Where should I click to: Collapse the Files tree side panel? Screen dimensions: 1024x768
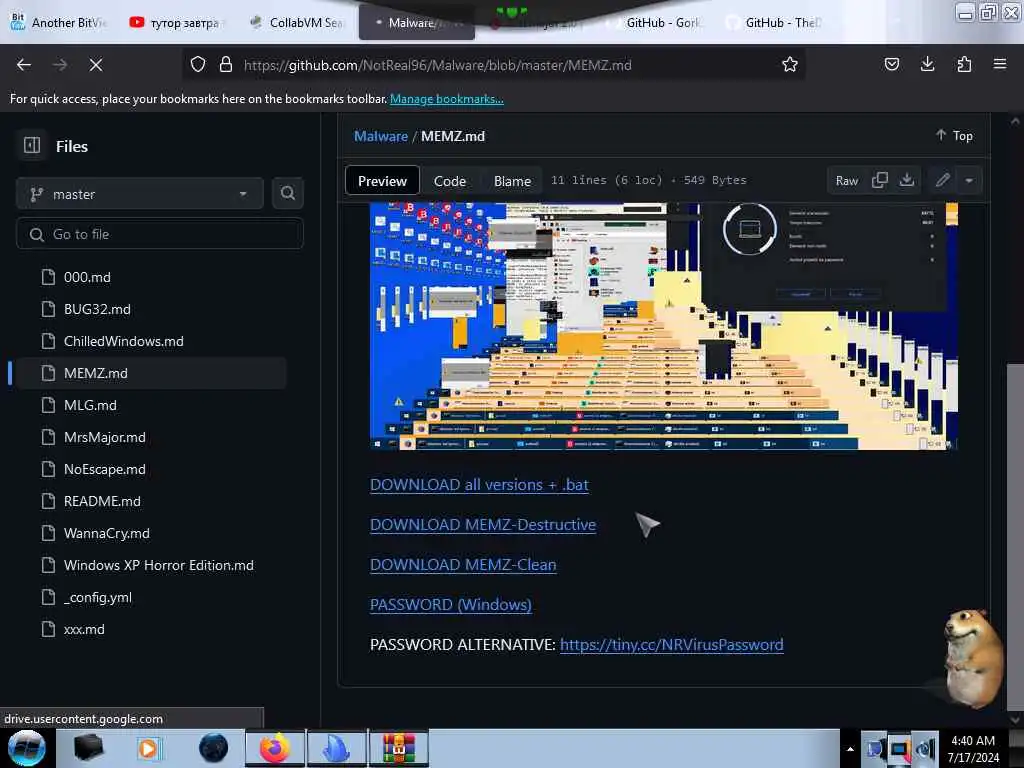32,146
